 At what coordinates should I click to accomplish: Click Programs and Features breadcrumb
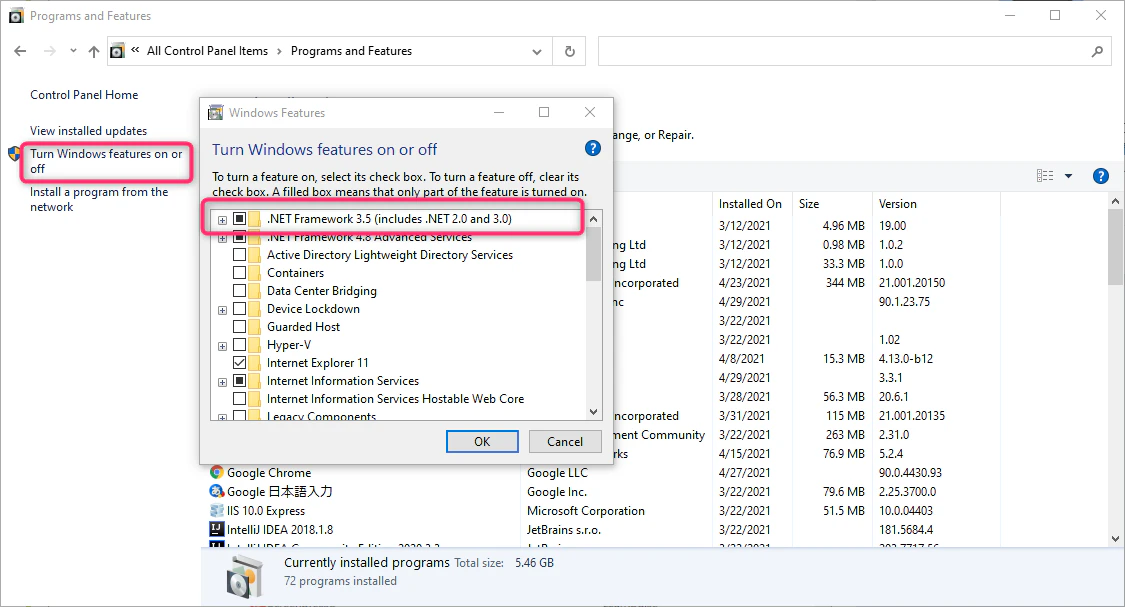tap(352, 51)
